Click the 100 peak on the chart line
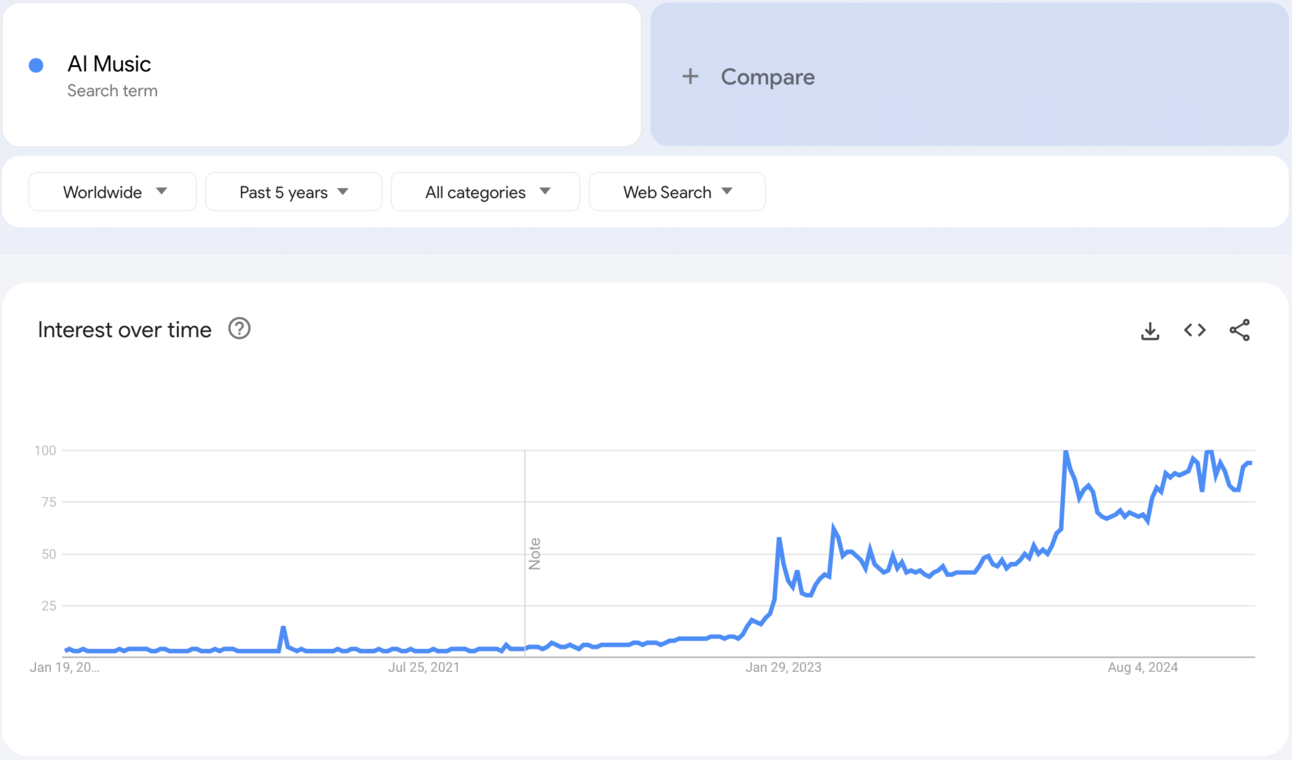 (x=1066, y=452)
